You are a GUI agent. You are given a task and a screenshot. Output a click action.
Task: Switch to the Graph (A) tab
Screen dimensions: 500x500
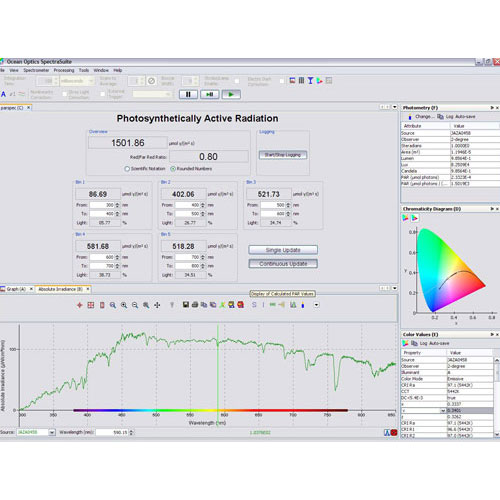coord(17,289)
